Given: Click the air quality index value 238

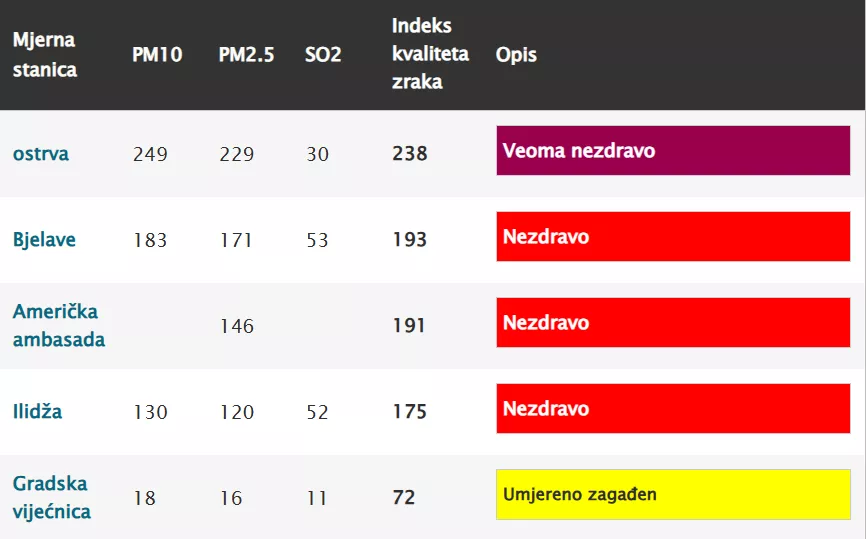Looking at the screenshot, I should point(410,154).
